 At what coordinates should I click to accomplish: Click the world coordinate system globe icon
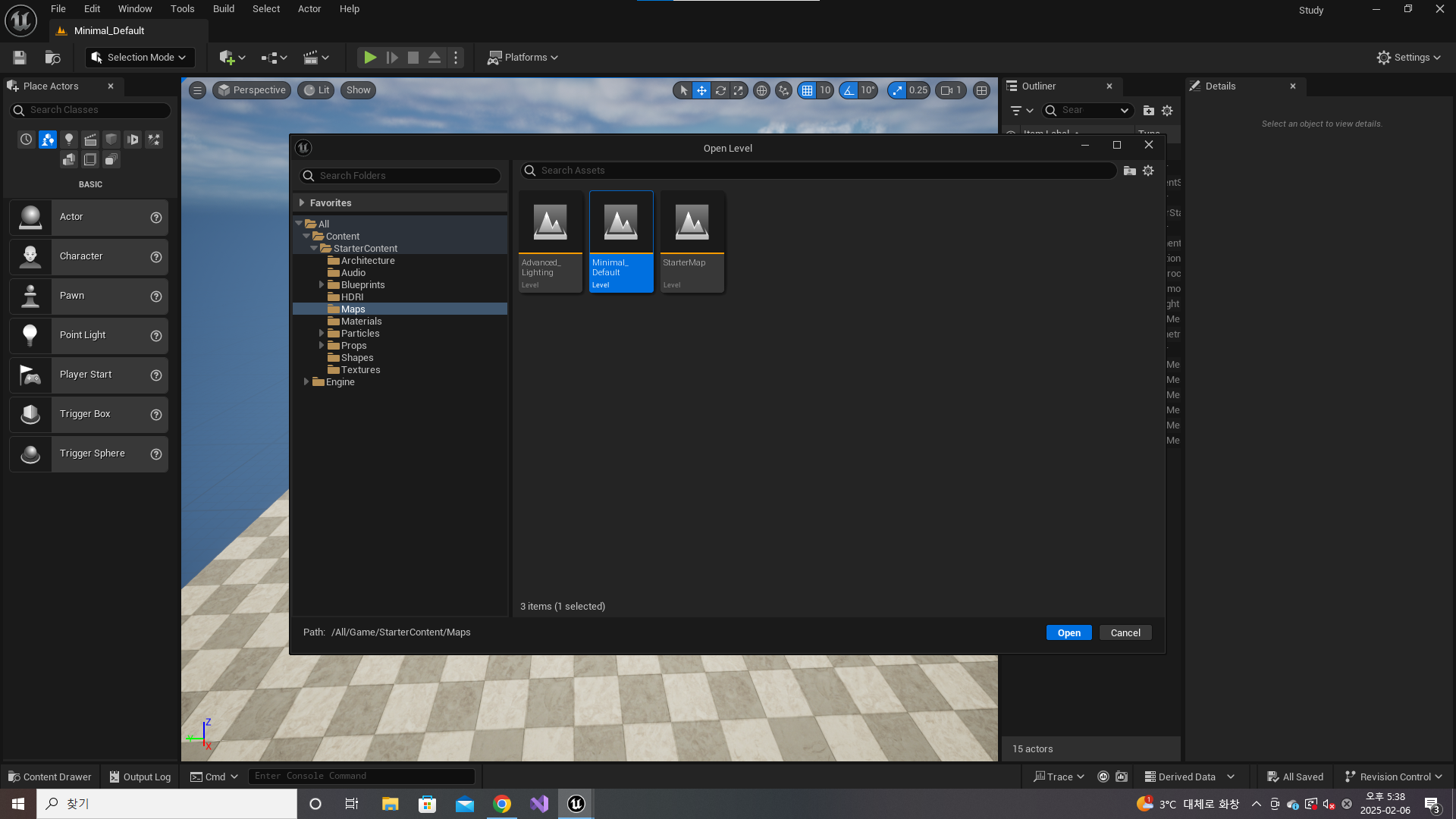pyautogui.click(x=761, y=90)
